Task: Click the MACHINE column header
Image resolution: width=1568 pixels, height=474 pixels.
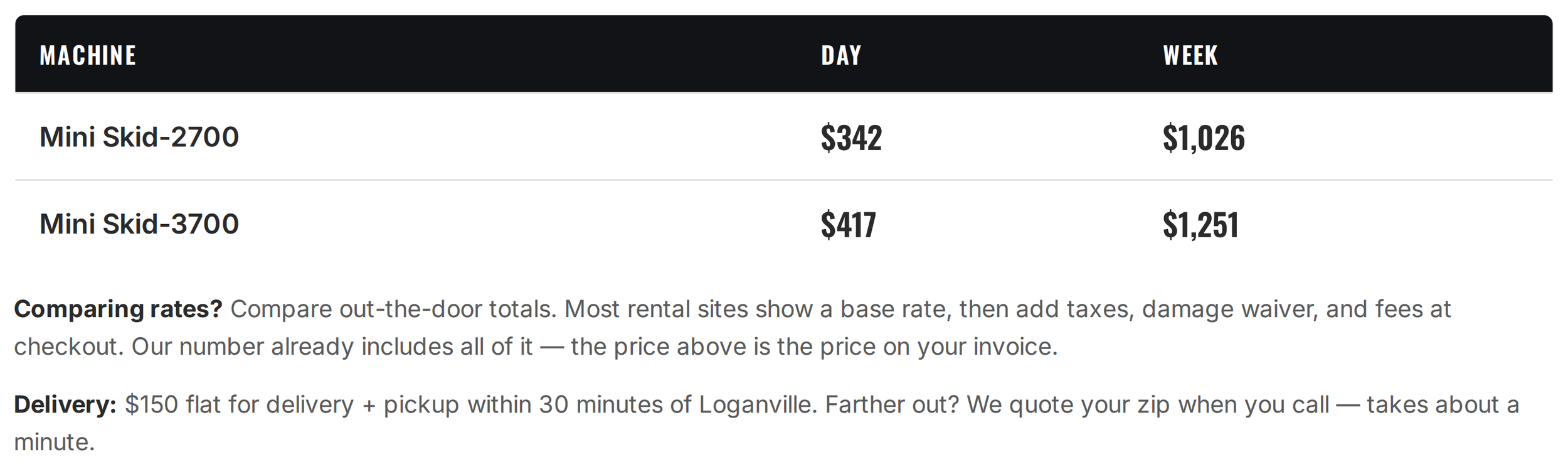Action: point(88,55)
